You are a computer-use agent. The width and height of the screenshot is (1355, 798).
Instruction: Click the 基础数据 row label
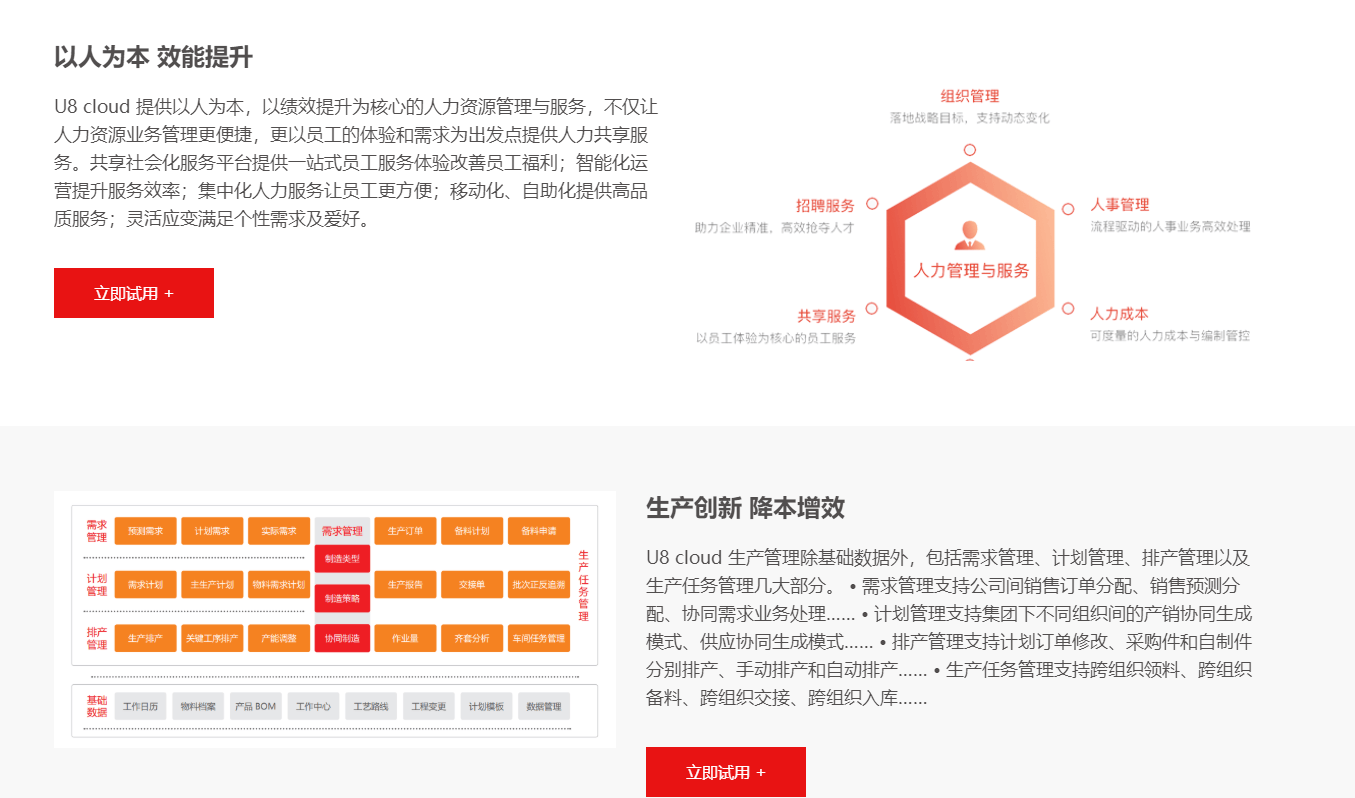click(x=97, y=706)
